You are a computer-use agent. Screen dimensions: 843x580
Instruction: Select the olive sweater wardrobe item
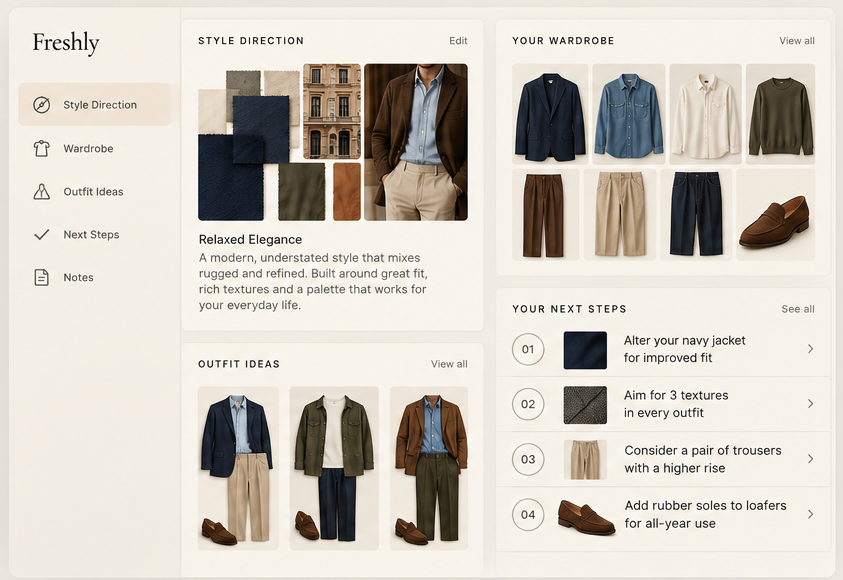(780, 114)
